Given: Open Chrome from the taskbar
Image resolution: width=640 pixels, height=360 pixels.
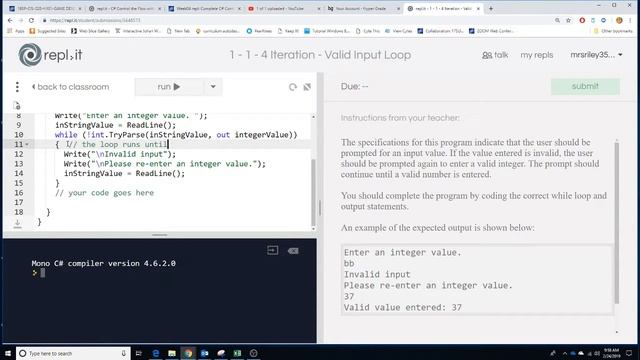Looking at the screenshot, I should pyautogui.click(x=188, y=353).
